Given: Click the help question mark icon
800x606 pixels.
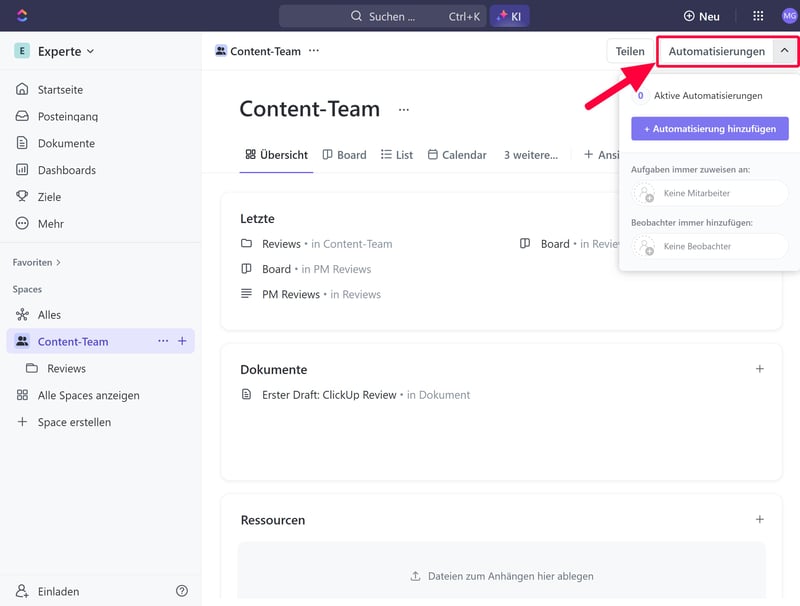Looking at the screenshot, I should (182, 591).
